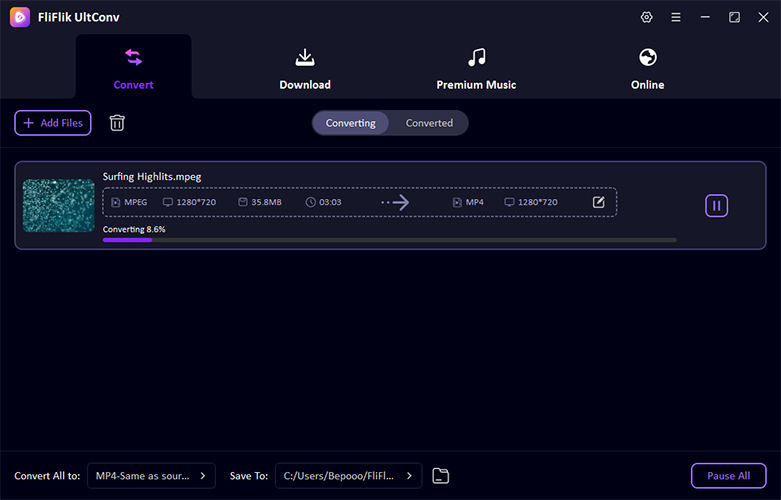Minimize the application window
The width and height of the screenshot is (781, 500).
[705, 17]
